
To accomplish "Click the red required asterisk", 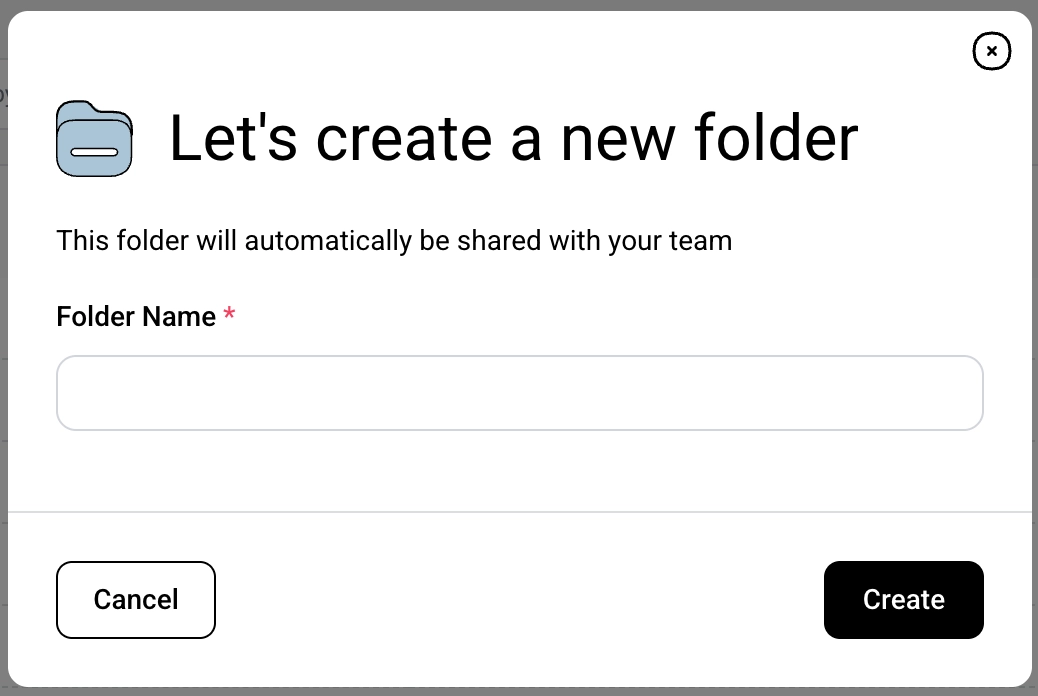I will tap(230, 316).
